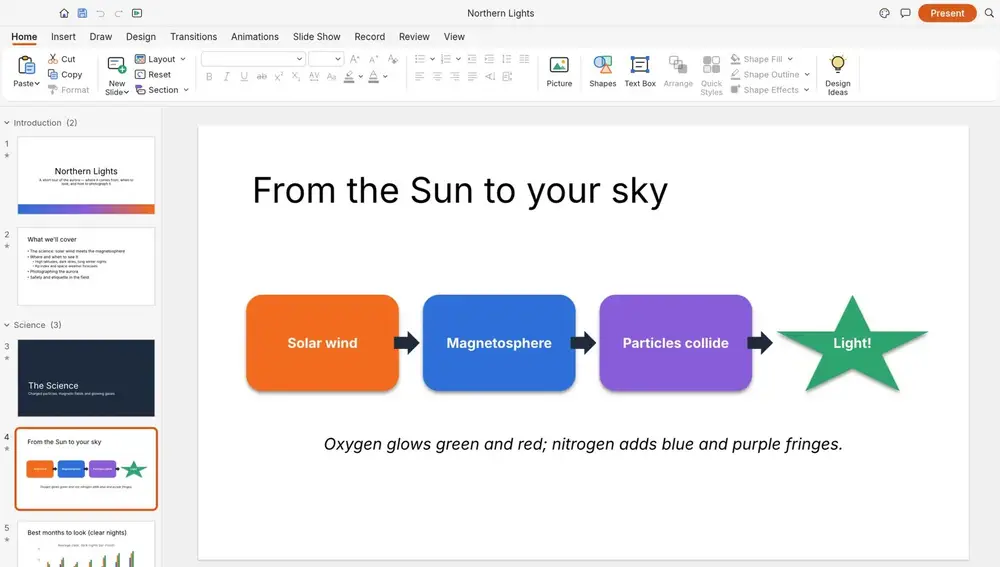
Task: Switch to the Transitions tab
Action: pos(193,36)
